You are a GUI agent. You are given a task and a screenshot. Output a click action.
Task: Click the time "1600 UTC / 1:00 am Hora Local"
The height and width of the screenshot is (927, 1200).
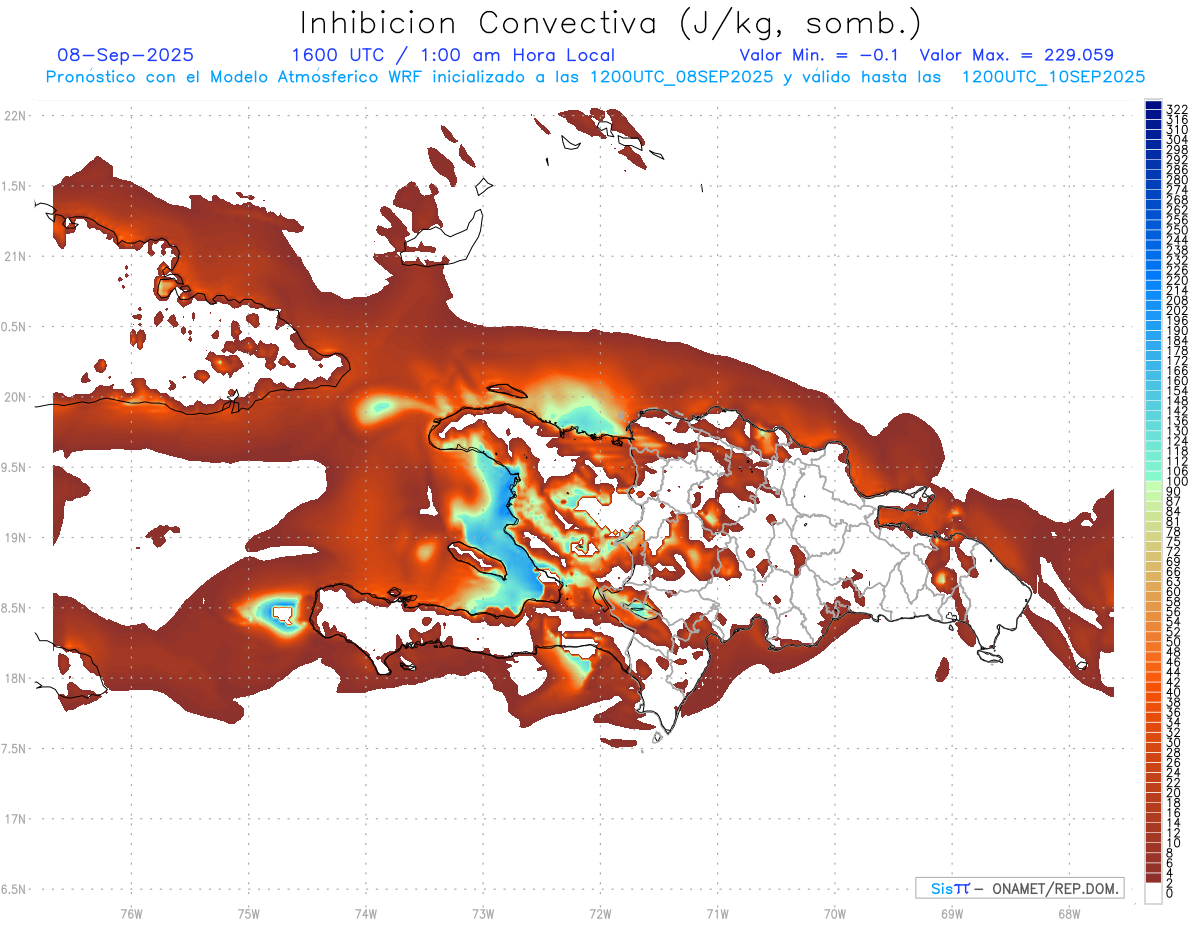coord(453,56)
